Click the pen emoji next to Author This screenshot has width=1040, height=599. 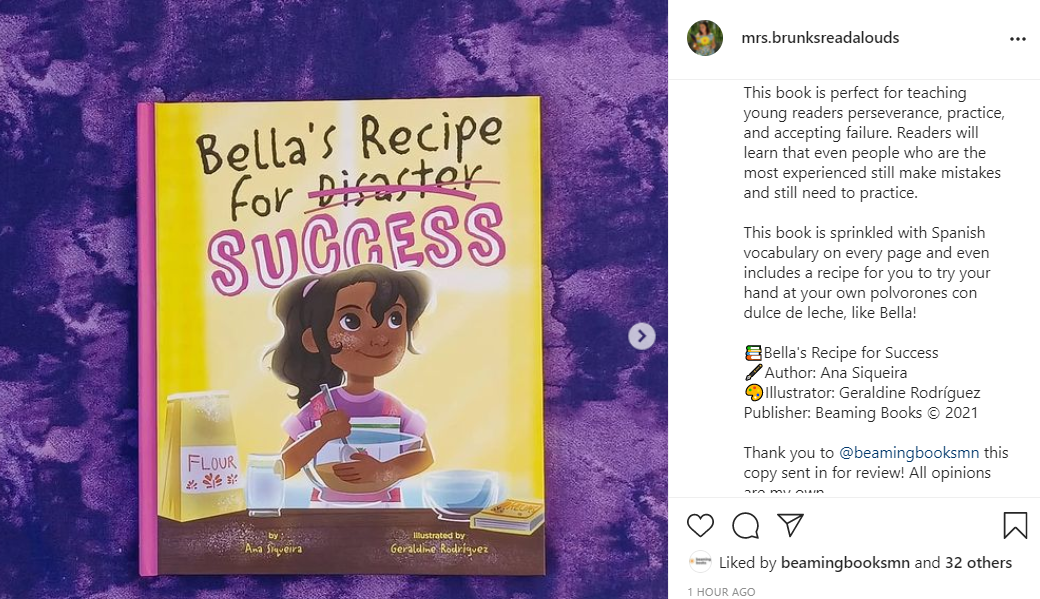[753, 372]
